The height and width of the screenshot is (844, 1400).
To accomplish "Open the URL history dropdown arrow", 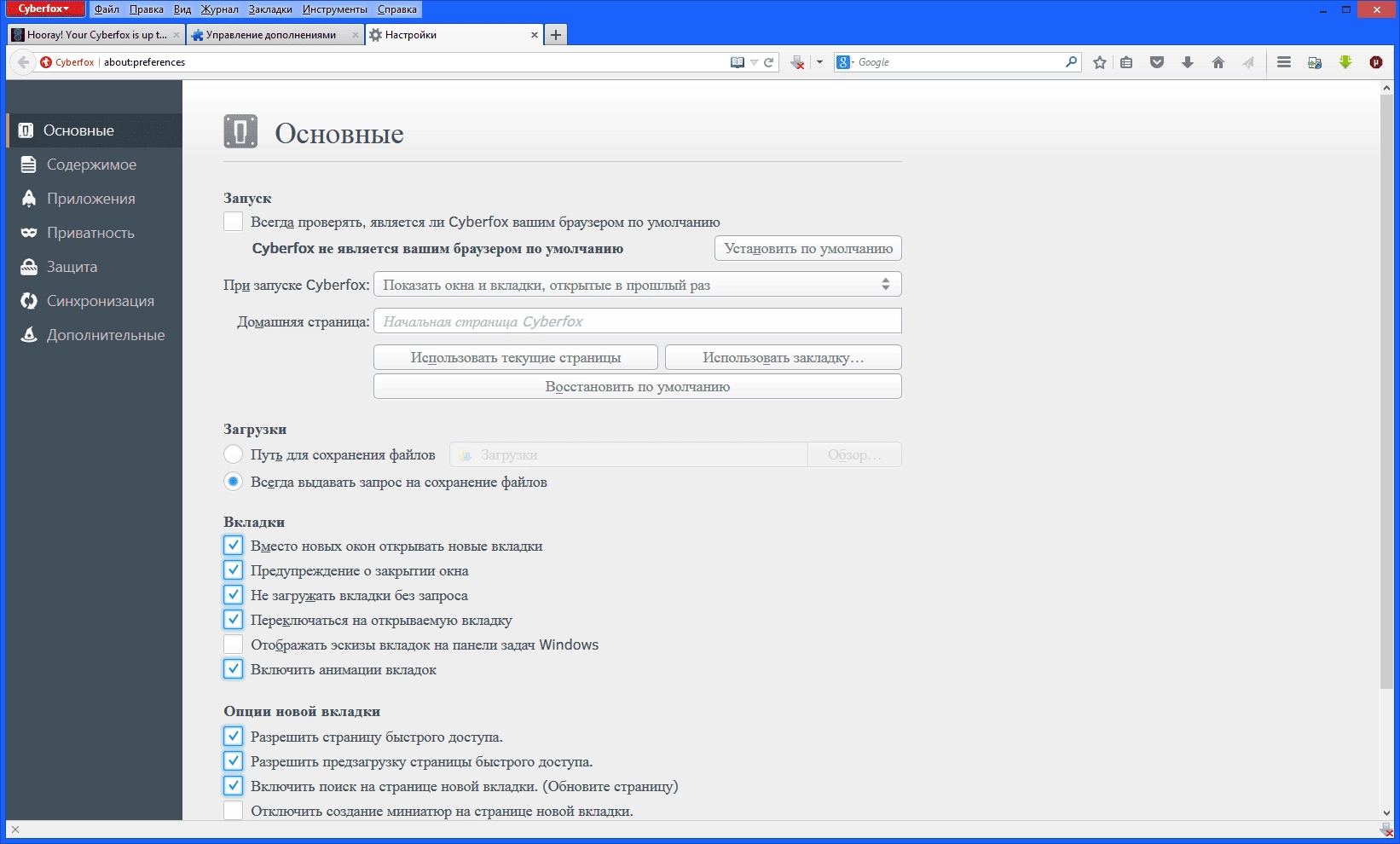I will click(x=754, y=62).
